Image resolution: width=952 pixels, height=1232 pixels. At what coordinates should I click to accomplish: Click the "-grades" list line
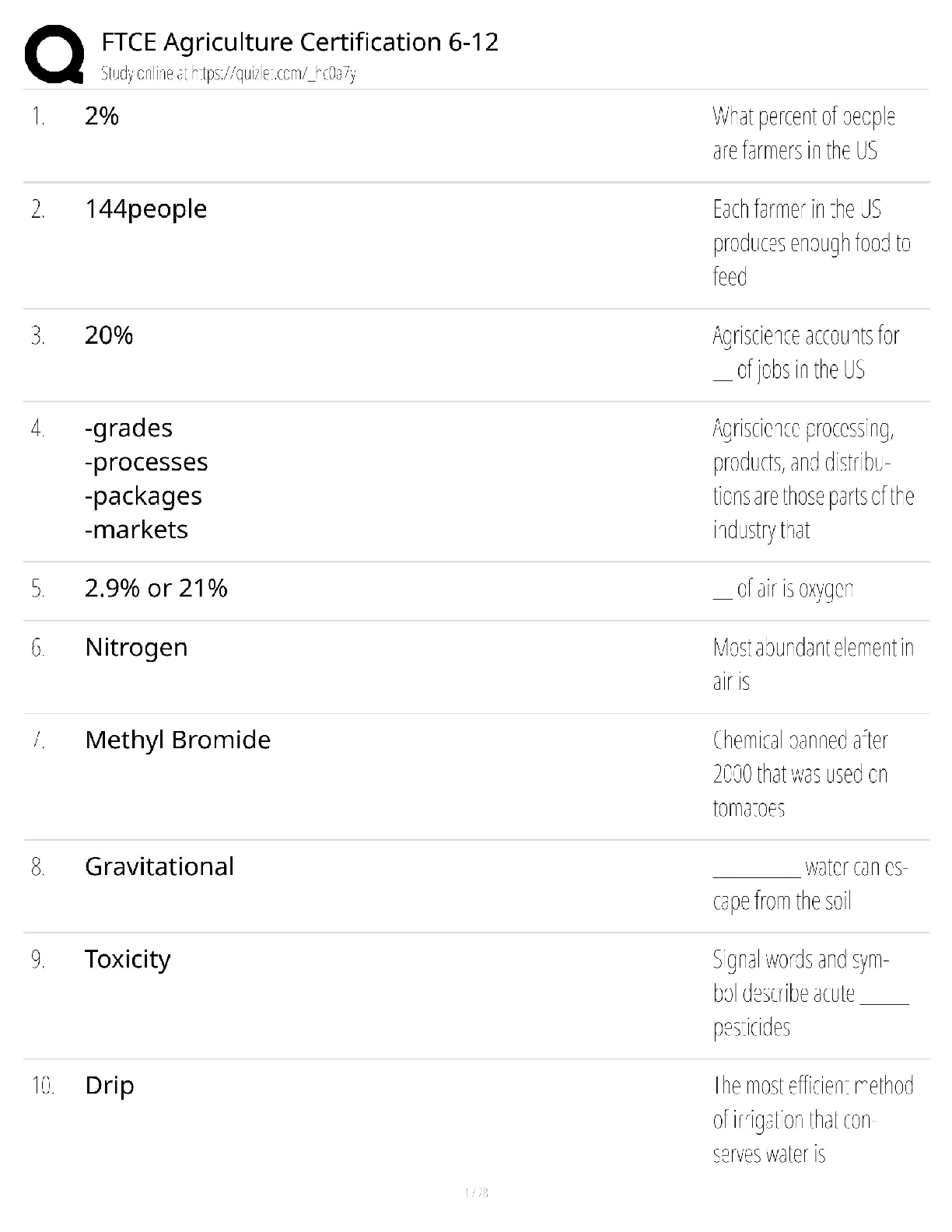[128, 428]
